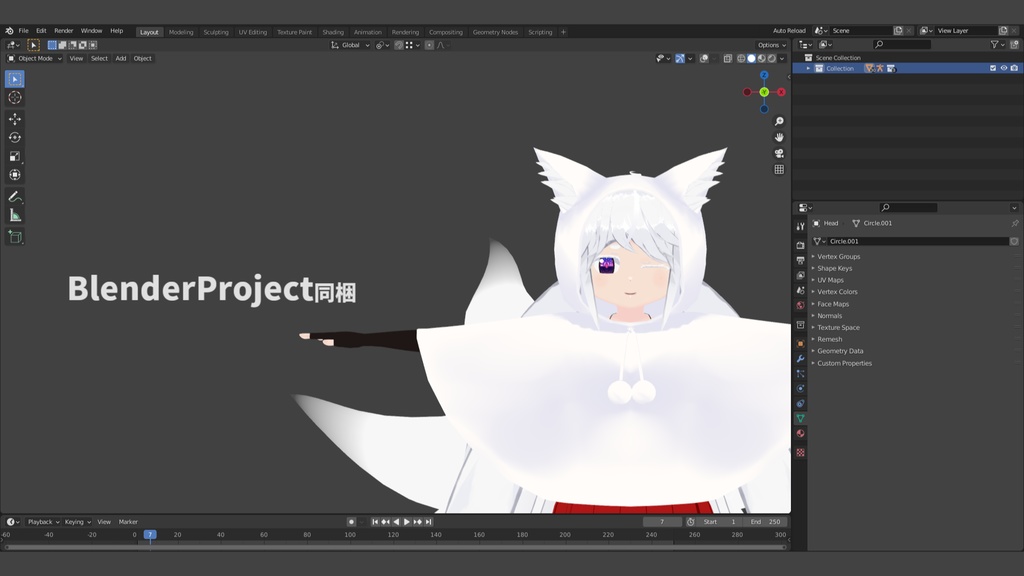Switch viewport to Rendered shading mode

[x=771, y=58]
